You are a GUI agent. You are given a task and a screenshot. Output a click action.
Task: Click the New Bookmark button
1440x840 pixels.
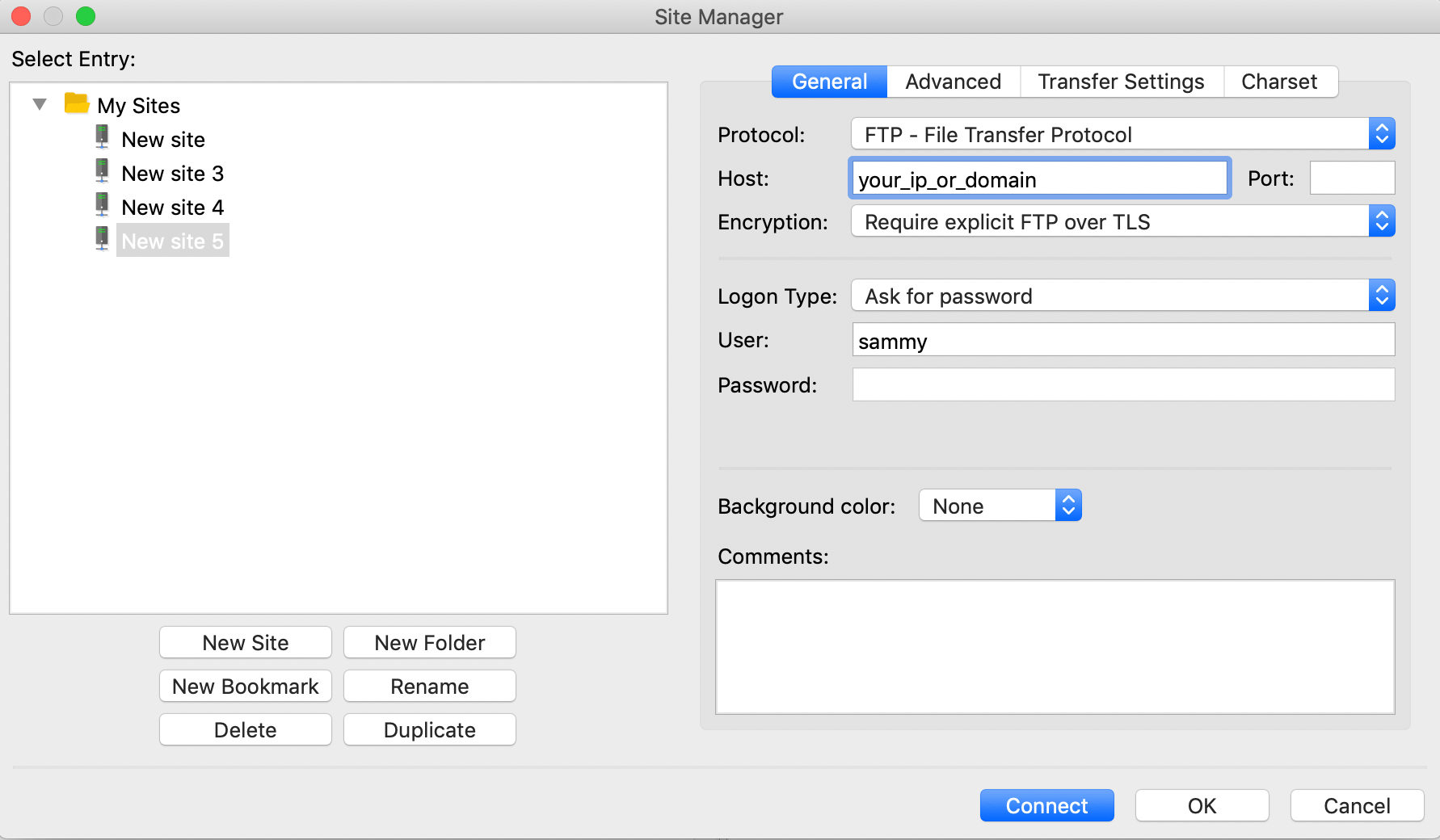click(246, 687)
